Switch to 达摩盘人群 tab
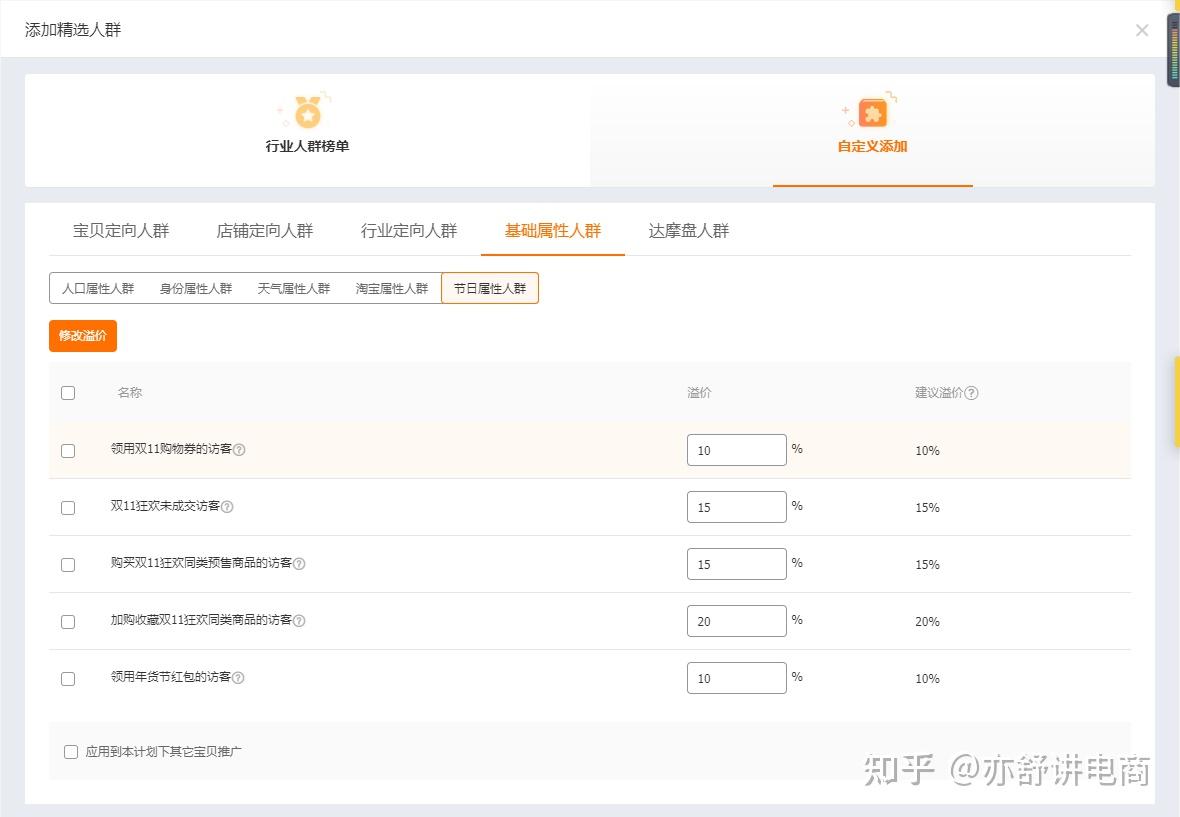 689,231
